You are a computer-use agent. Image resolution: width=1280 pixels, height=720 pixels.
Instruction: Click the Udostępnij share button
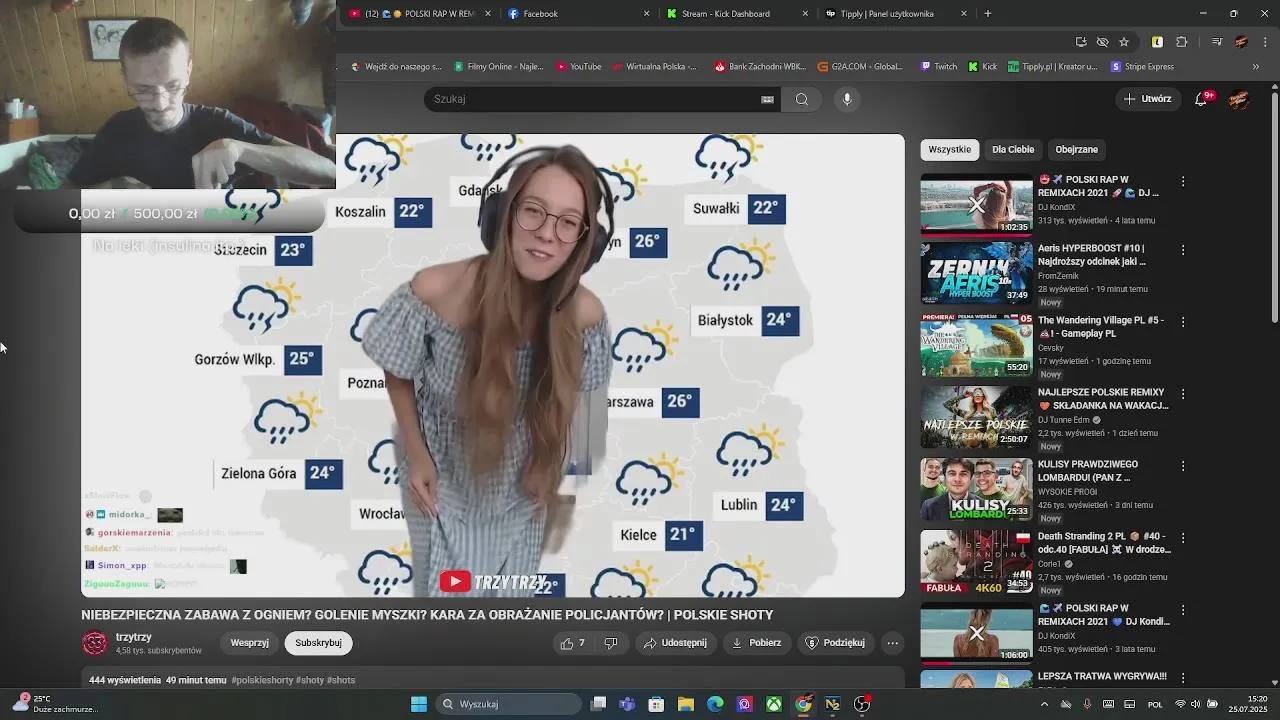[675, 643]
